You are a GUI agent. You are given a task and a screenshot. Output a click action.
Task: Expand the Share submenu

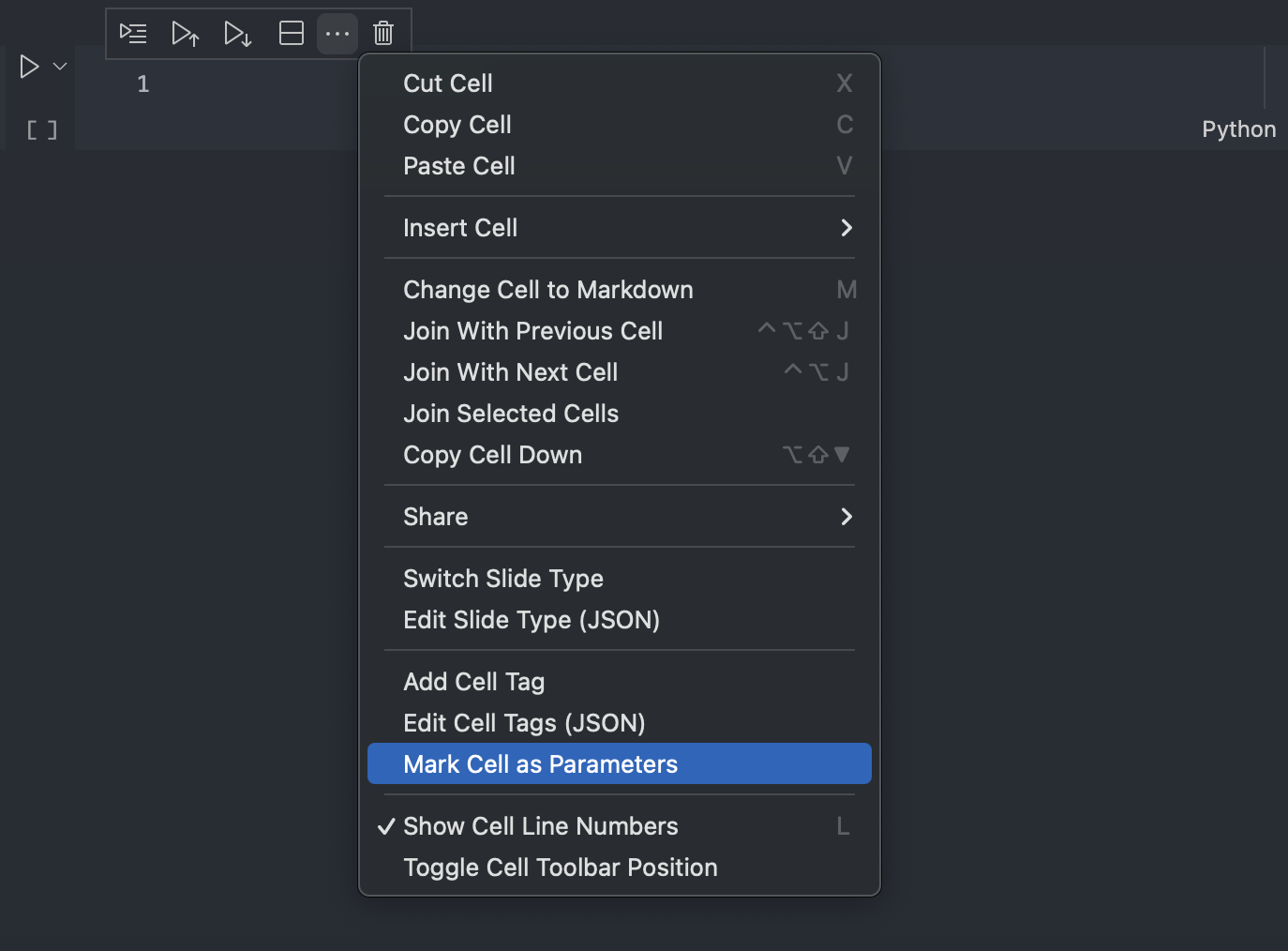pyautogui.click(x=620, y=517)
